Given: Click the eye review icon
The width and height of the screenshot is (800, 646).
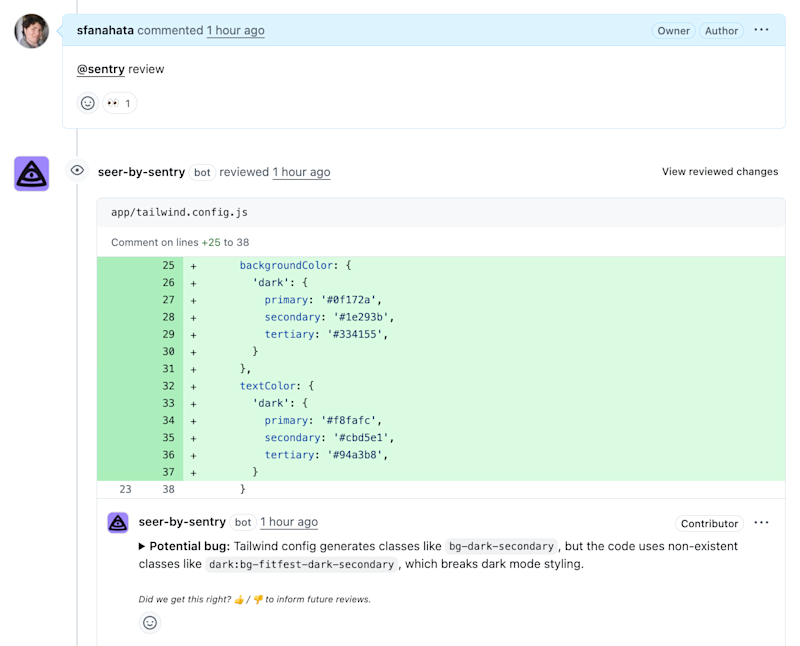Looking at the screenshot, I should point(77,170).
